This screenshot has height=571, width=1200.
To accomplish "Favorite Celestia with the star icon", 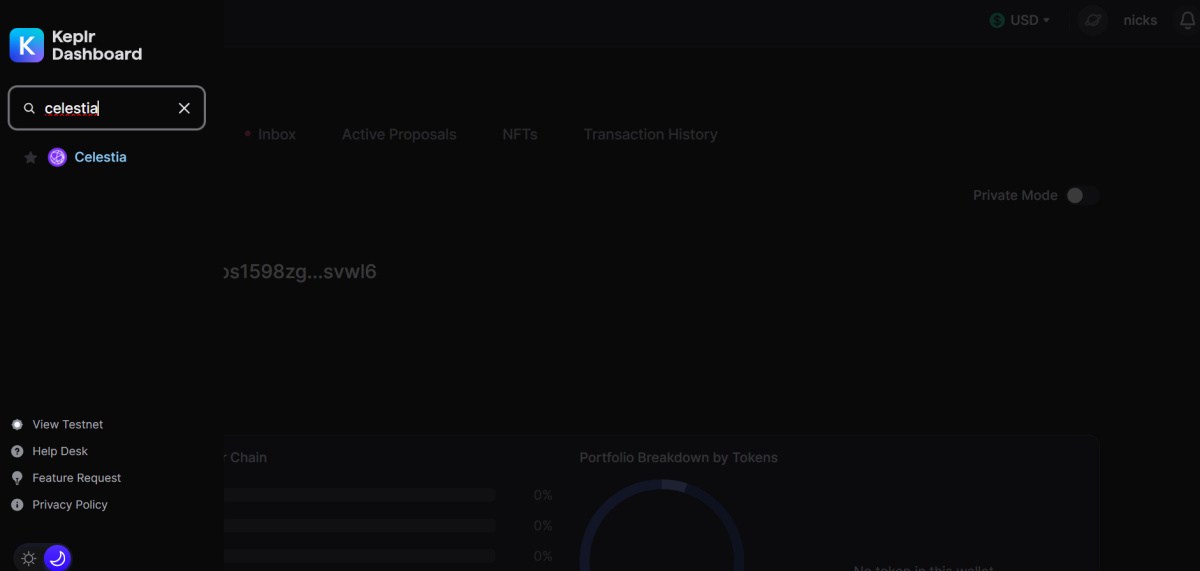I will click(x=30, y=158).
